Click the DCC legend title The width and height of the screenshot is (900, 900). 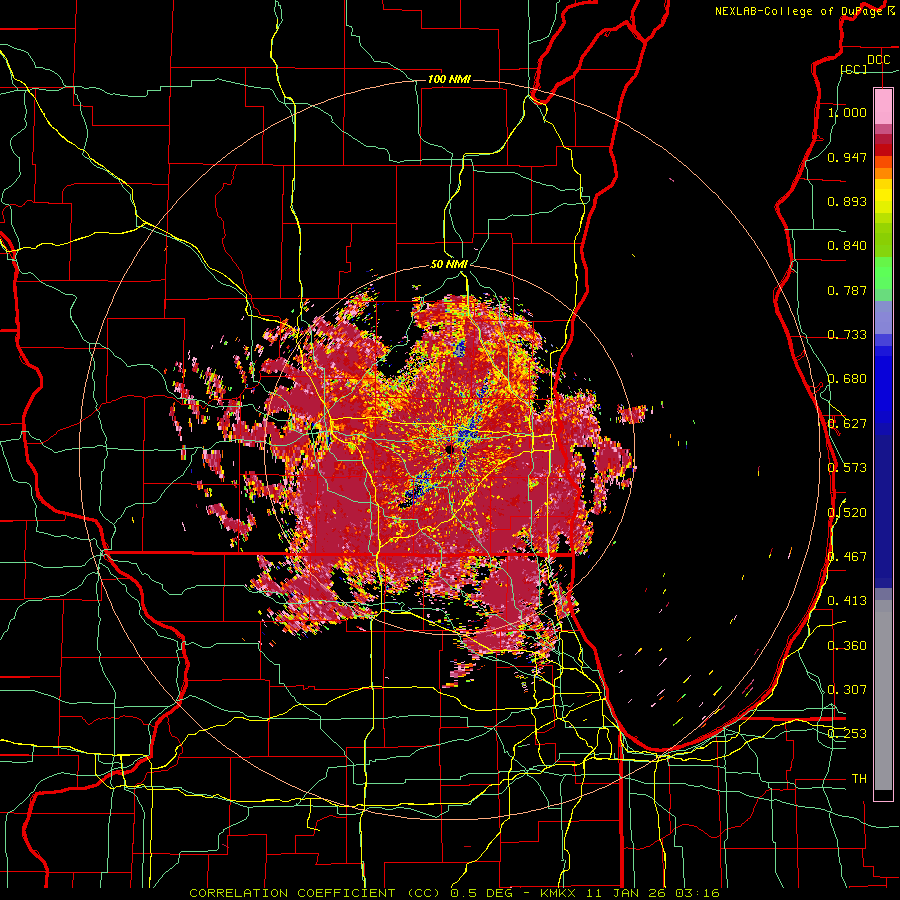(x=878, y=60)
